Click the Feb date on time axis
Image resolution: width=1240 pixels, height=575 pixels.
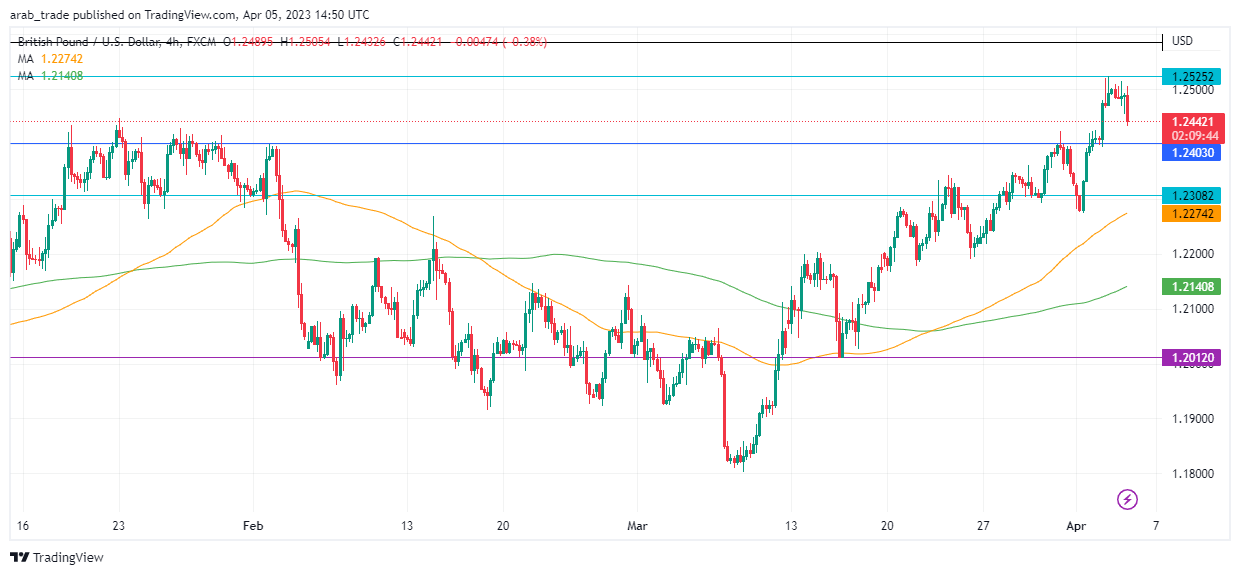click(253, 525)
